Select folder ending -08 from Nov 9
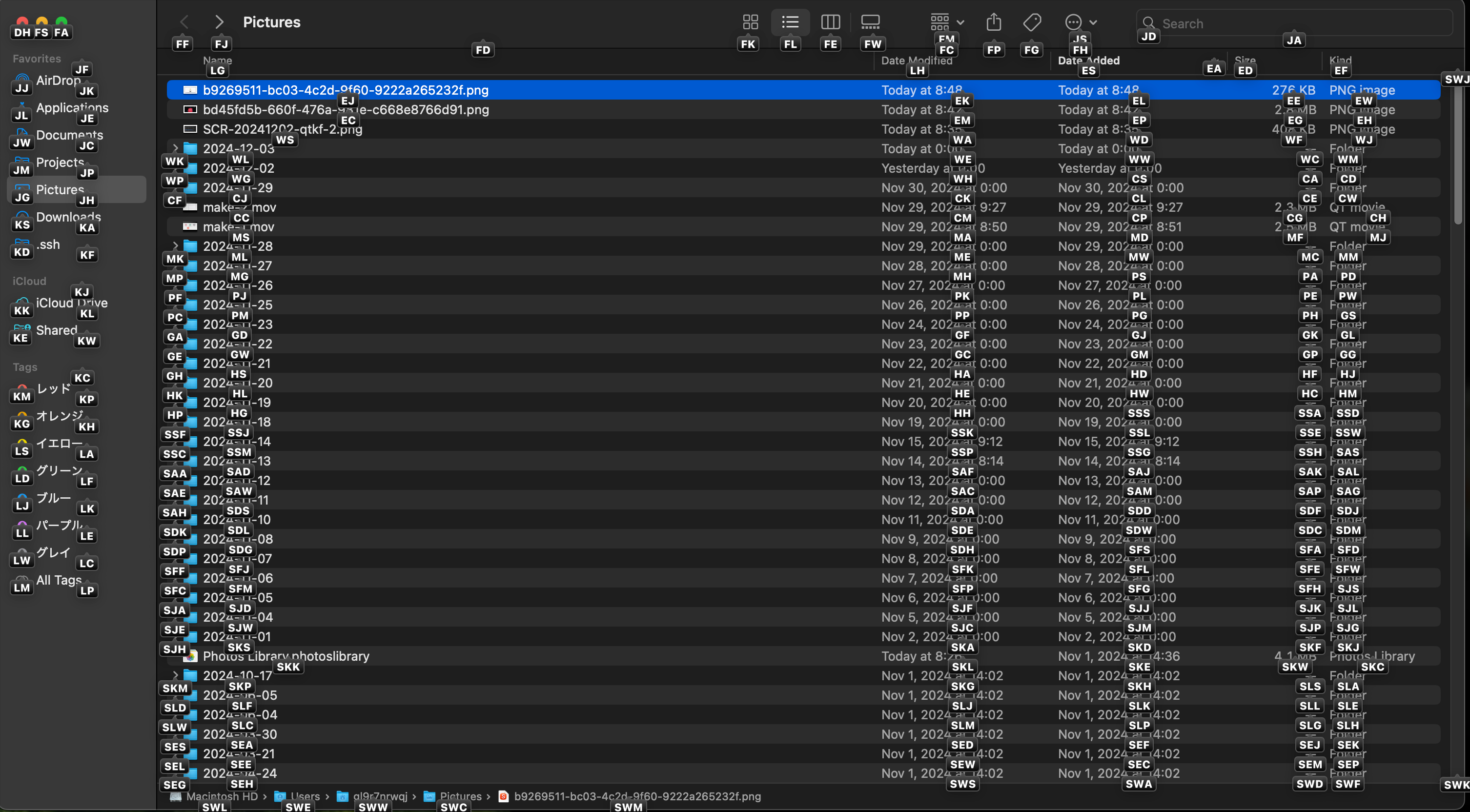Screen dimensions: 1470x812 point(803,539)
